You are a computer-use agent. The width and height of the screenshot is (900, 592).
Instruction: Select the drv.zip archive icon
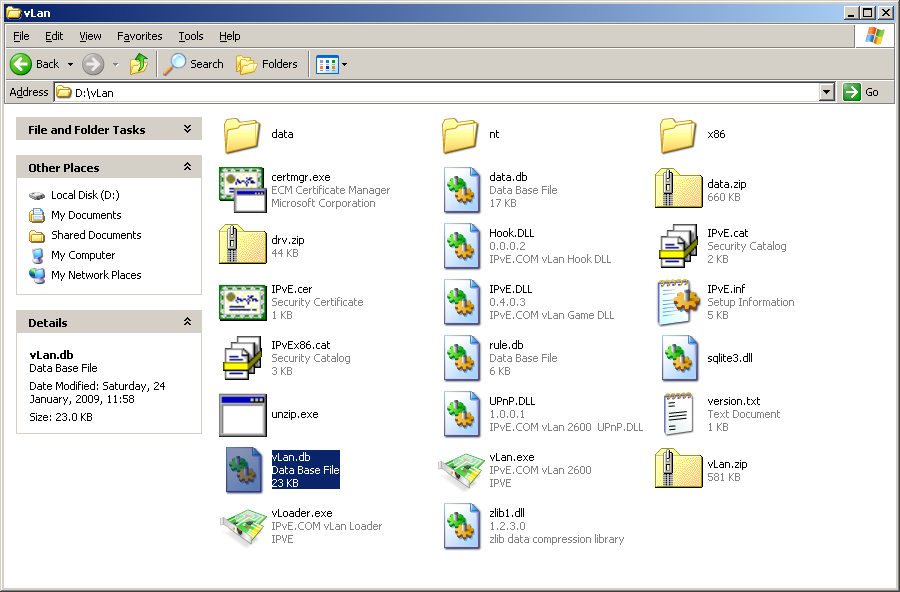click(x=241, y=246)
